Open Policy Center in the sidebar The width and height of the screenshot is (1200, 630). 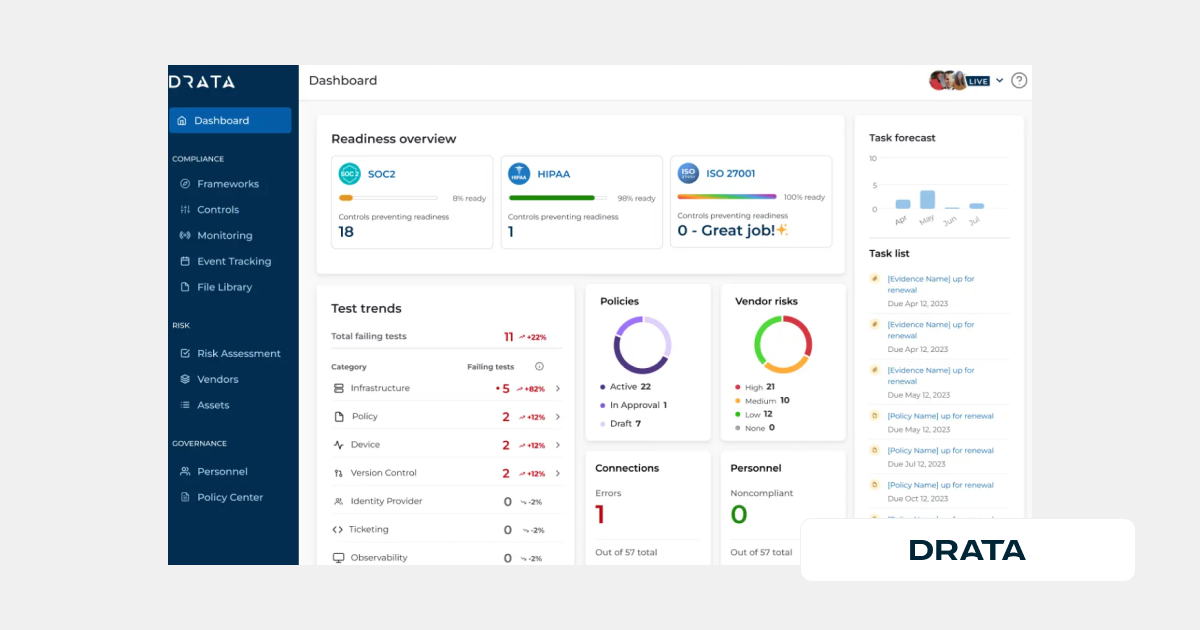pos(230,497)
